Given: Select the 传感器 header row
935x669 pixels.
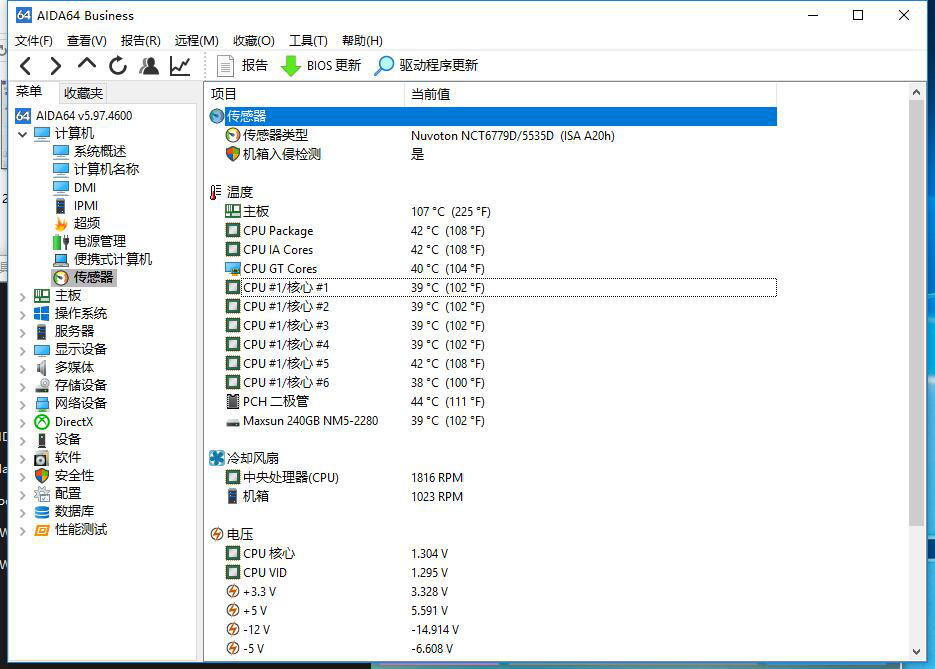Looking at the screenshot, I should click(493, 116).
